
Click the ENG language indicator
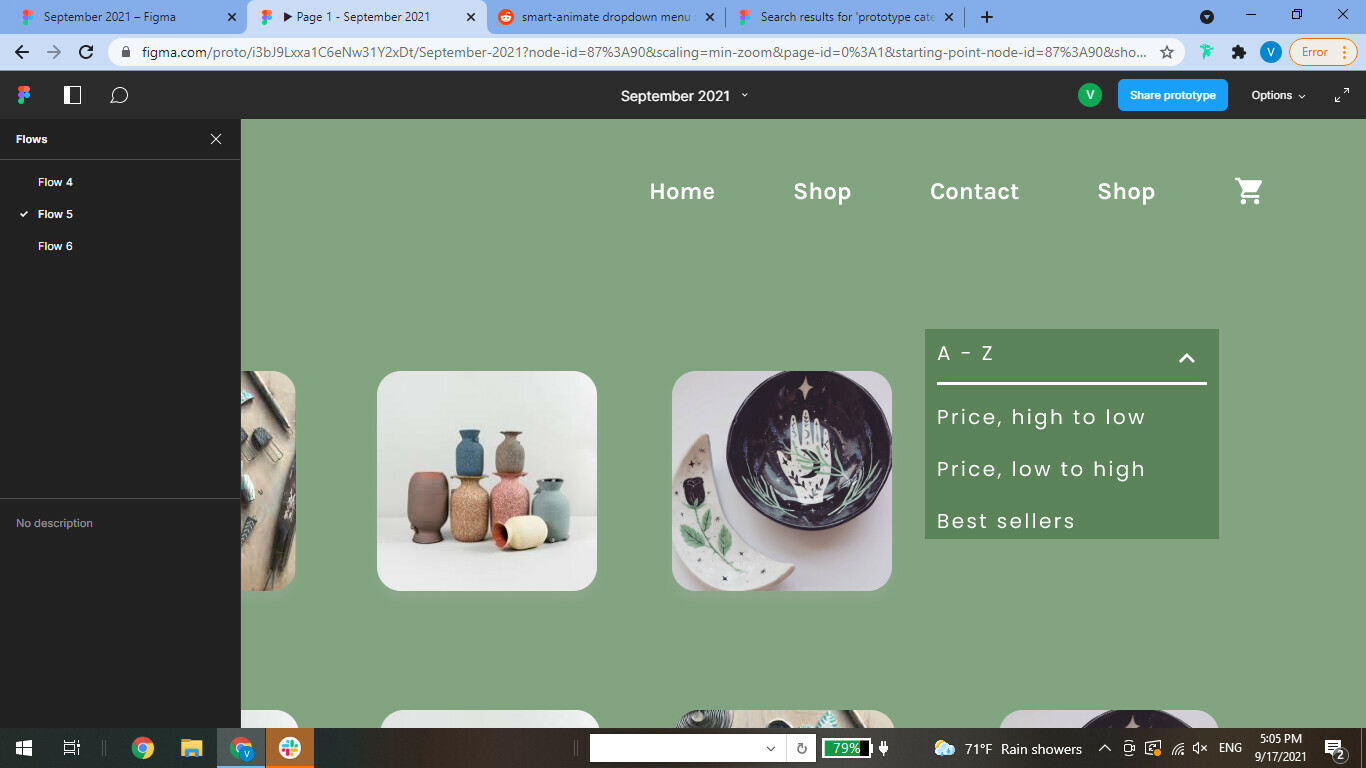(x=1230, y=748)
